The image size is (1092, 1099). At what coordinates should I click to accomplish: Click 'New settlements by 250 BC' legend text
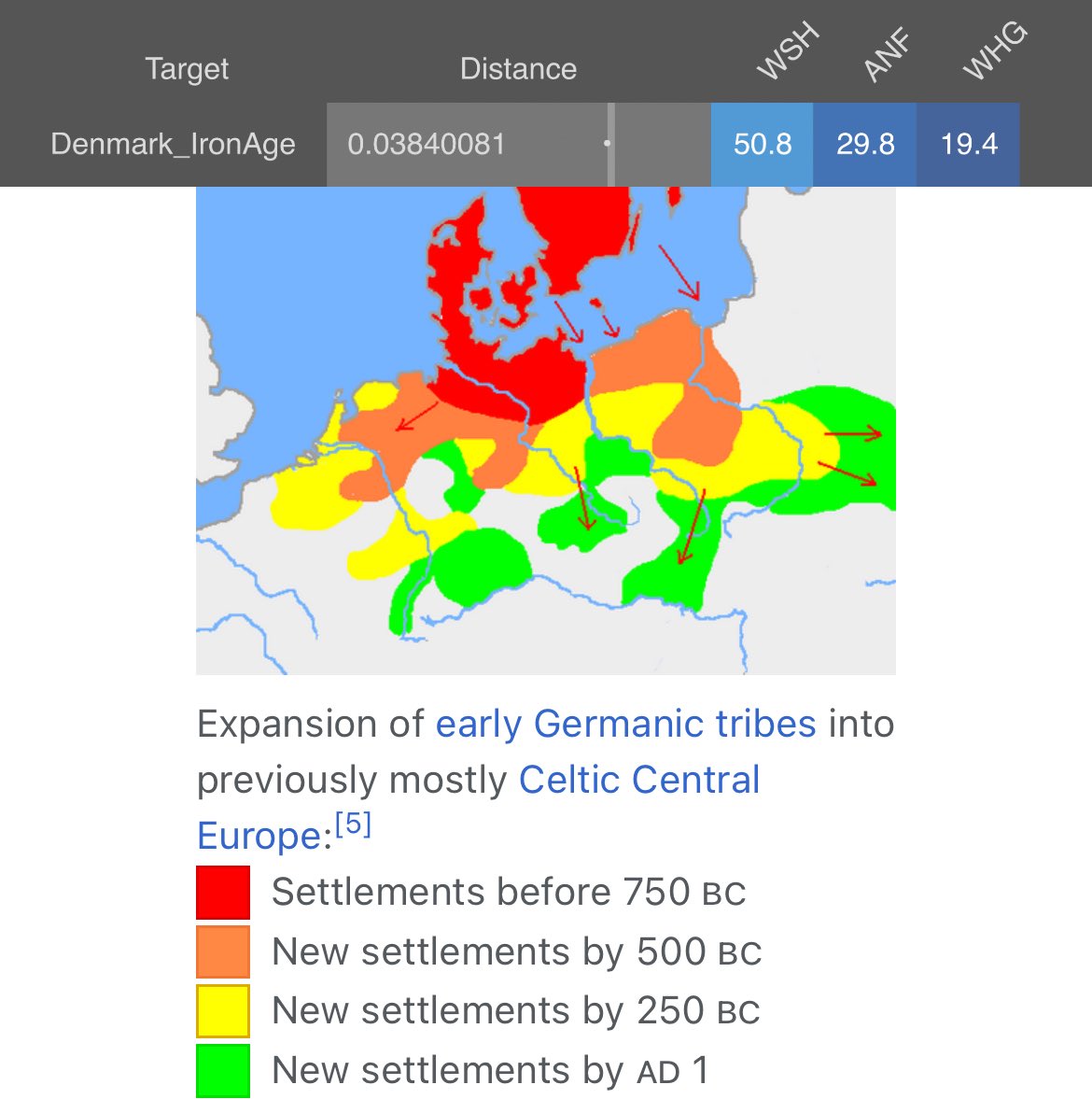tap(515, 1010)
